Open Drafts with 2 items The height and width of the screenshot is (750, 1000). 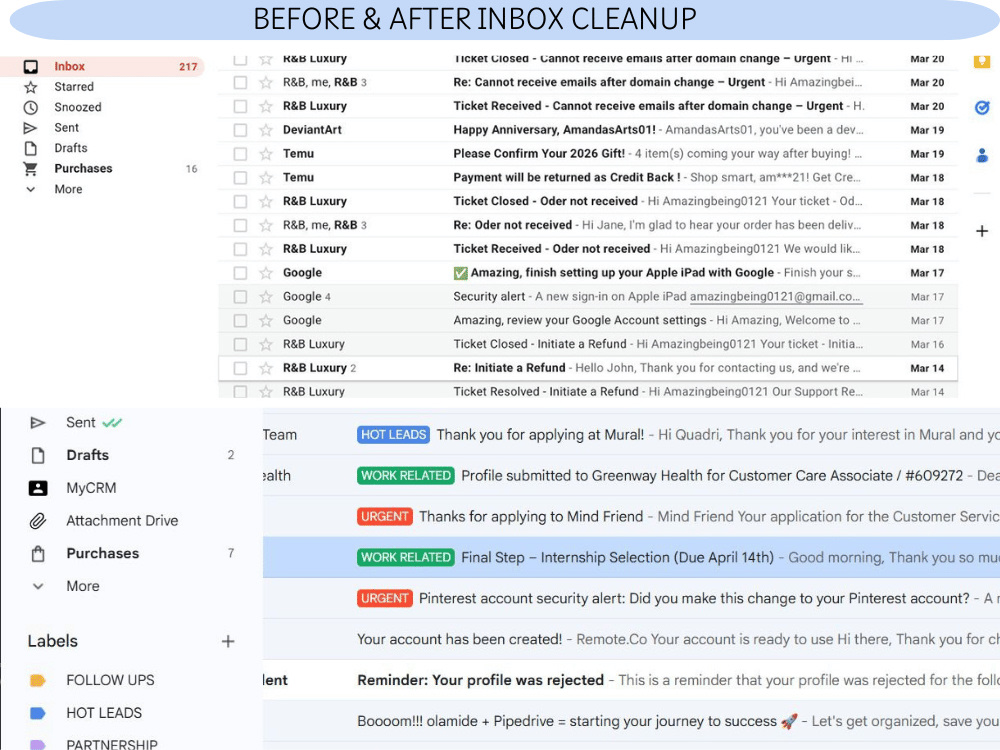tap(131, 455)
